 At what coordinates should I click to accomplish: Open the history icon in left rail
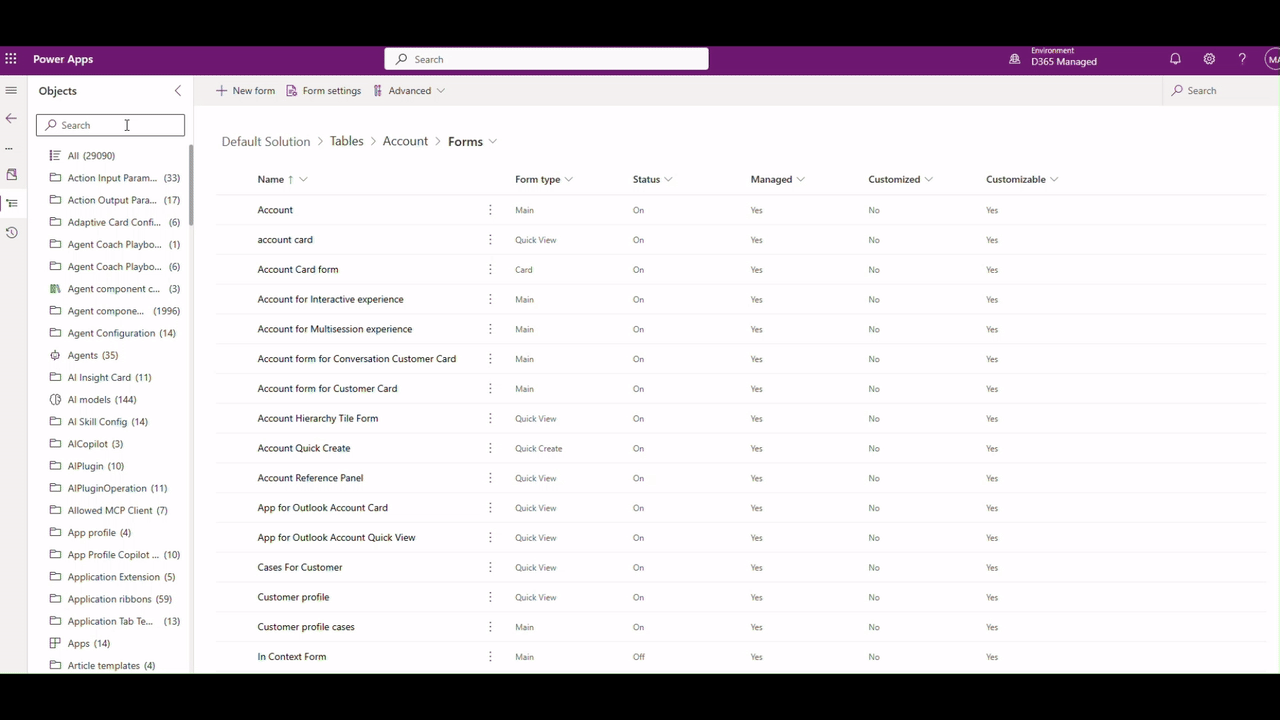(x=11, y=233)
